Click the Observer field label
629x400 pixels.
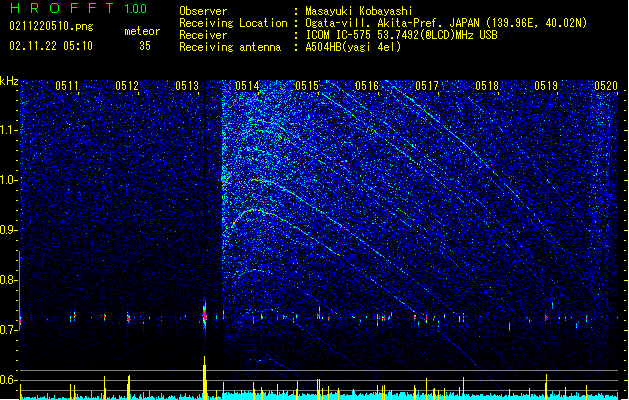coord(203,11)
